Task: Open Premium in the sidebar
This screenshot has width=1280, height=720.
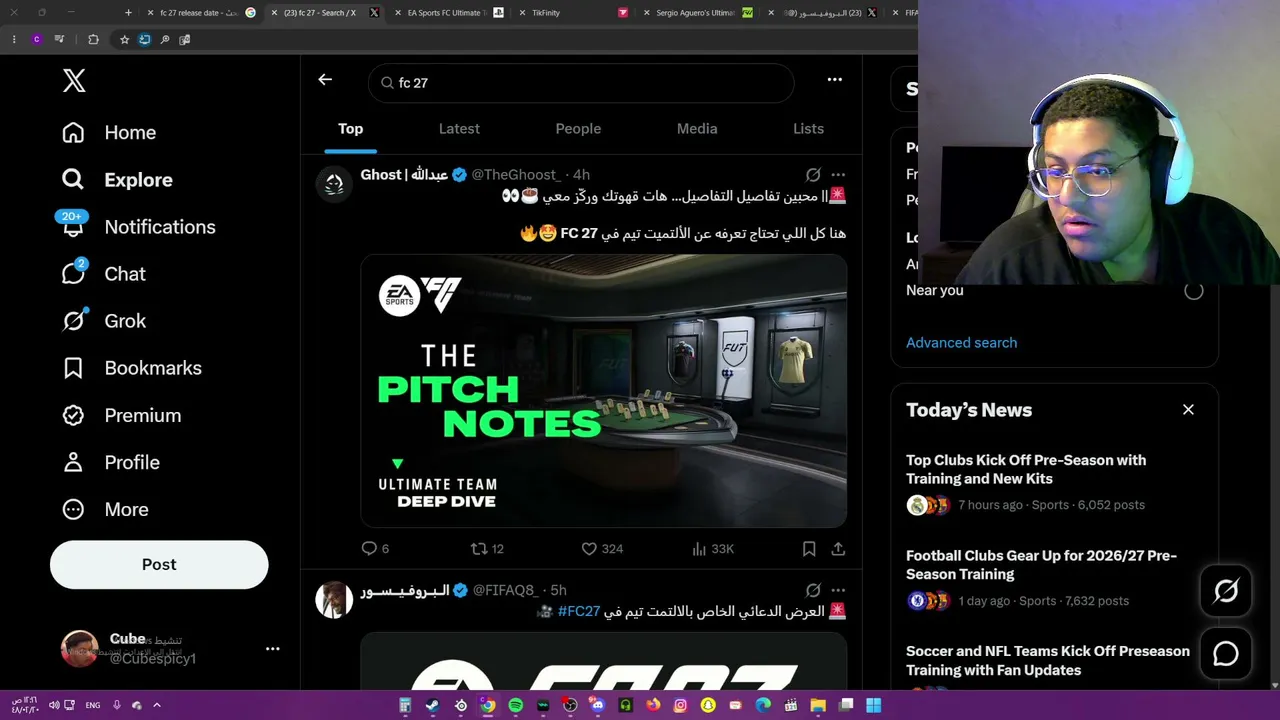Action: tap(122, 415)
